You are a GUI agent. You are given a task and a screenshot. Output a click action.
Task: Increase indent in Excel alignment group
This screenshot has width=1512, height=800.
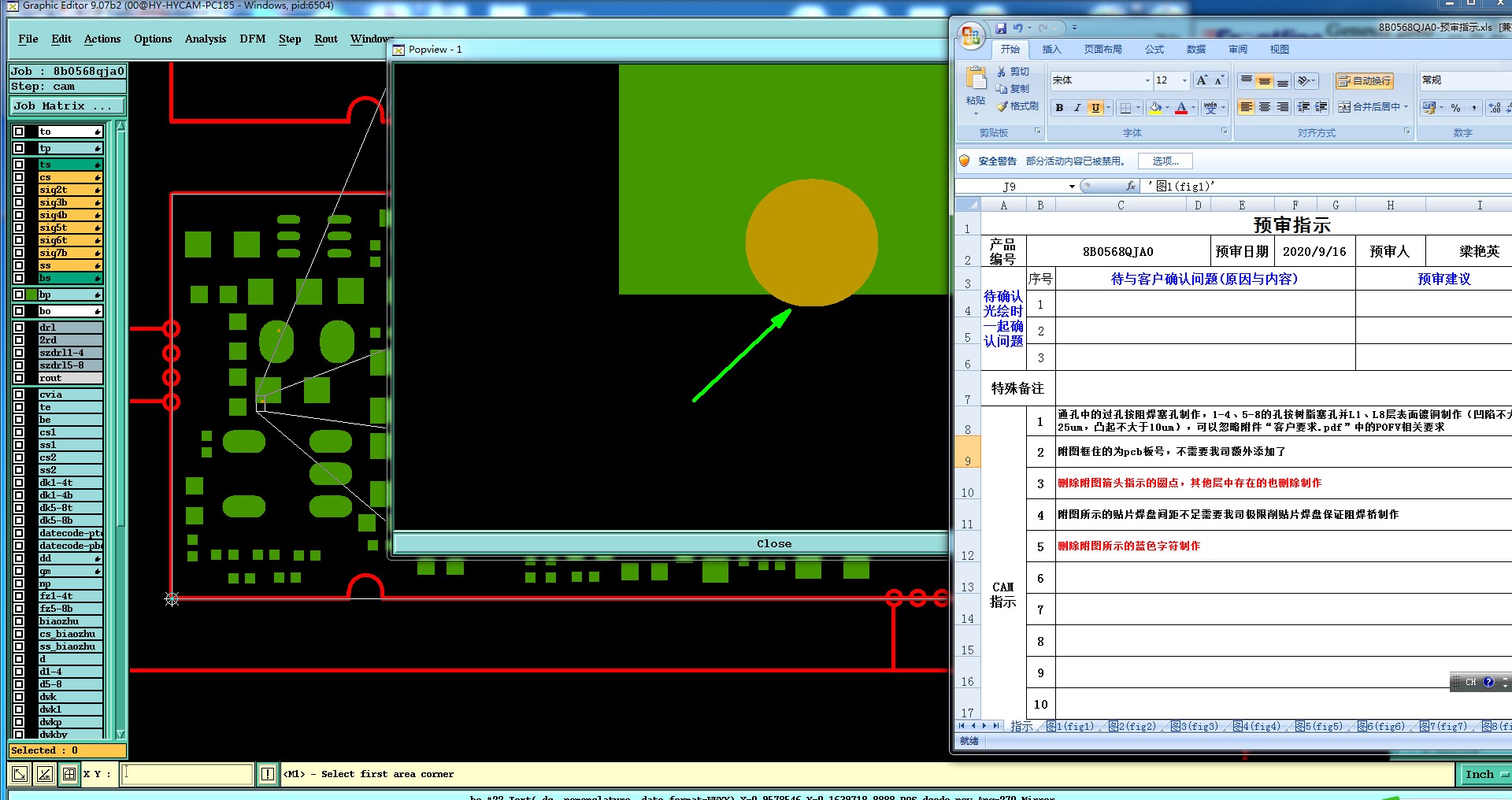(1321, 107)
